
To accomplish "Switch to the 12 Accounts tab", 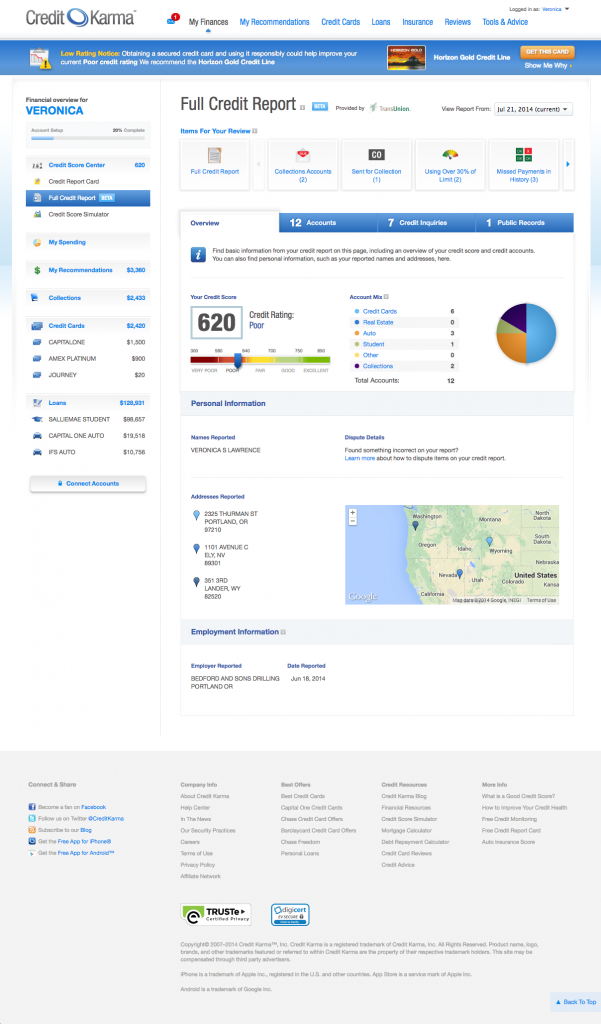I will click(x=328, y=223).
